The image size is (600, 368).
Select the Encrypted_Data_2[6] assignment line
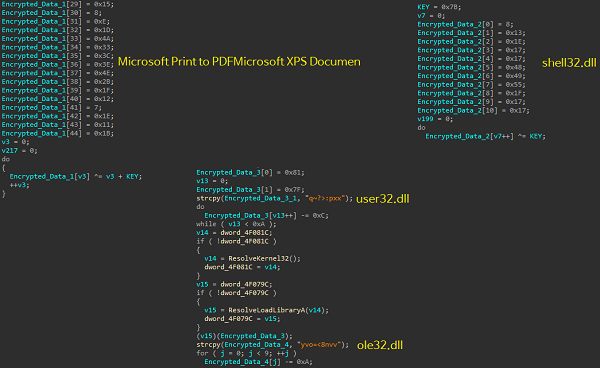point(471,76)
